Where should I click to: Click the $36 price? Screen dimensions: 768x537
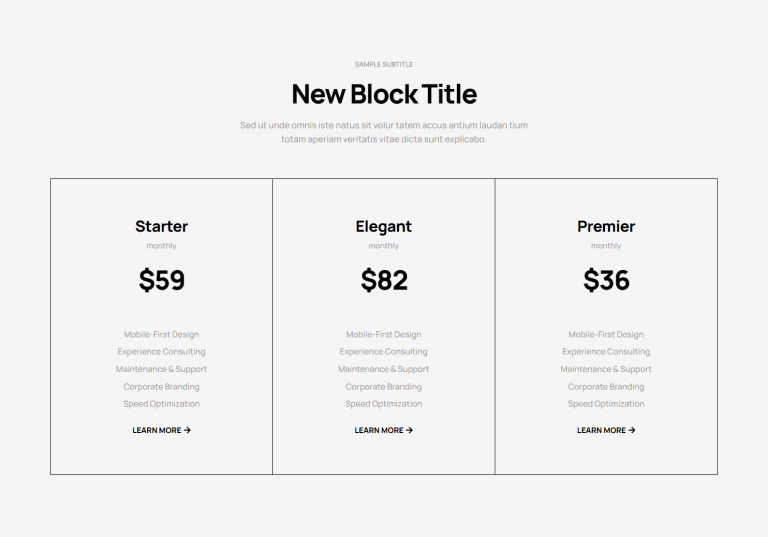coord(606,280)
